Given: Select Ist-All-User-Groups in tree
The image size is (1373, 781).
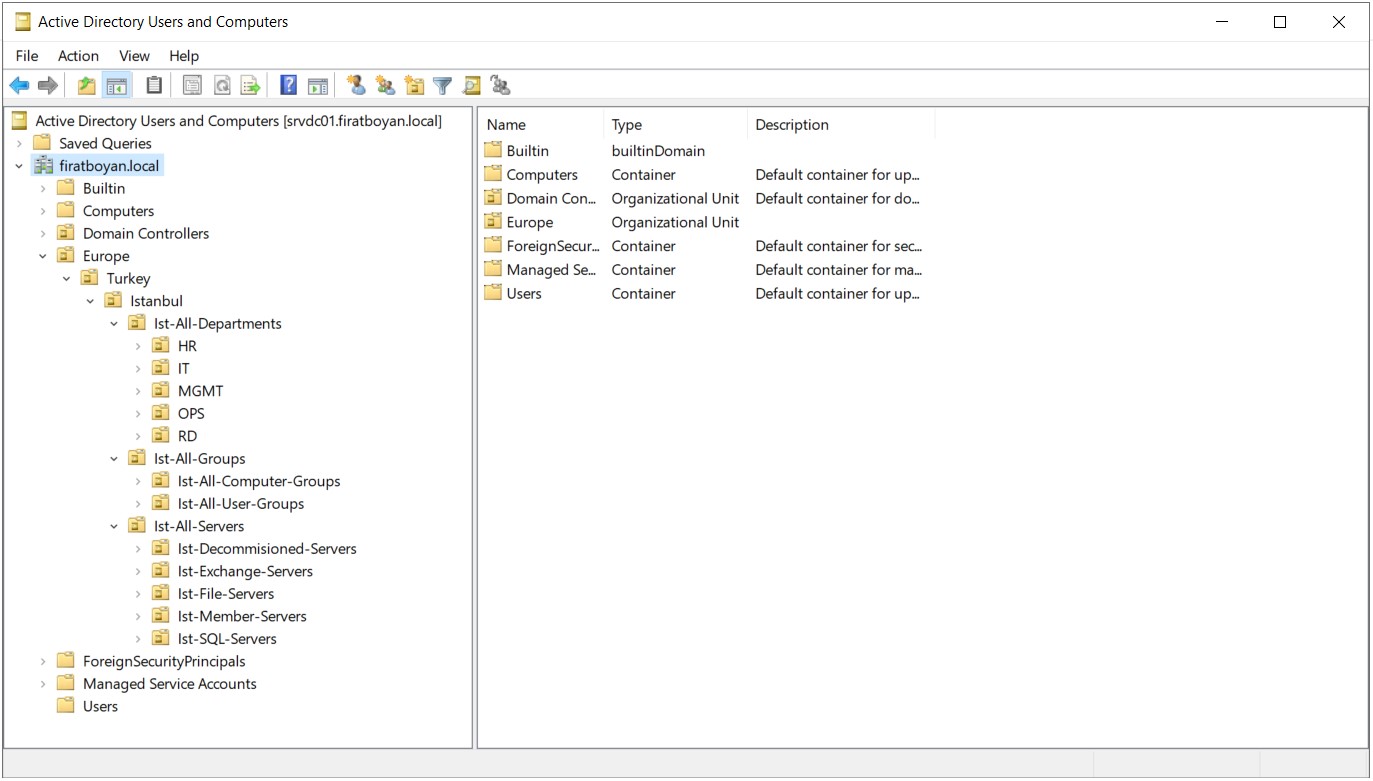Looking at the screenshot, I should [241, 504].
